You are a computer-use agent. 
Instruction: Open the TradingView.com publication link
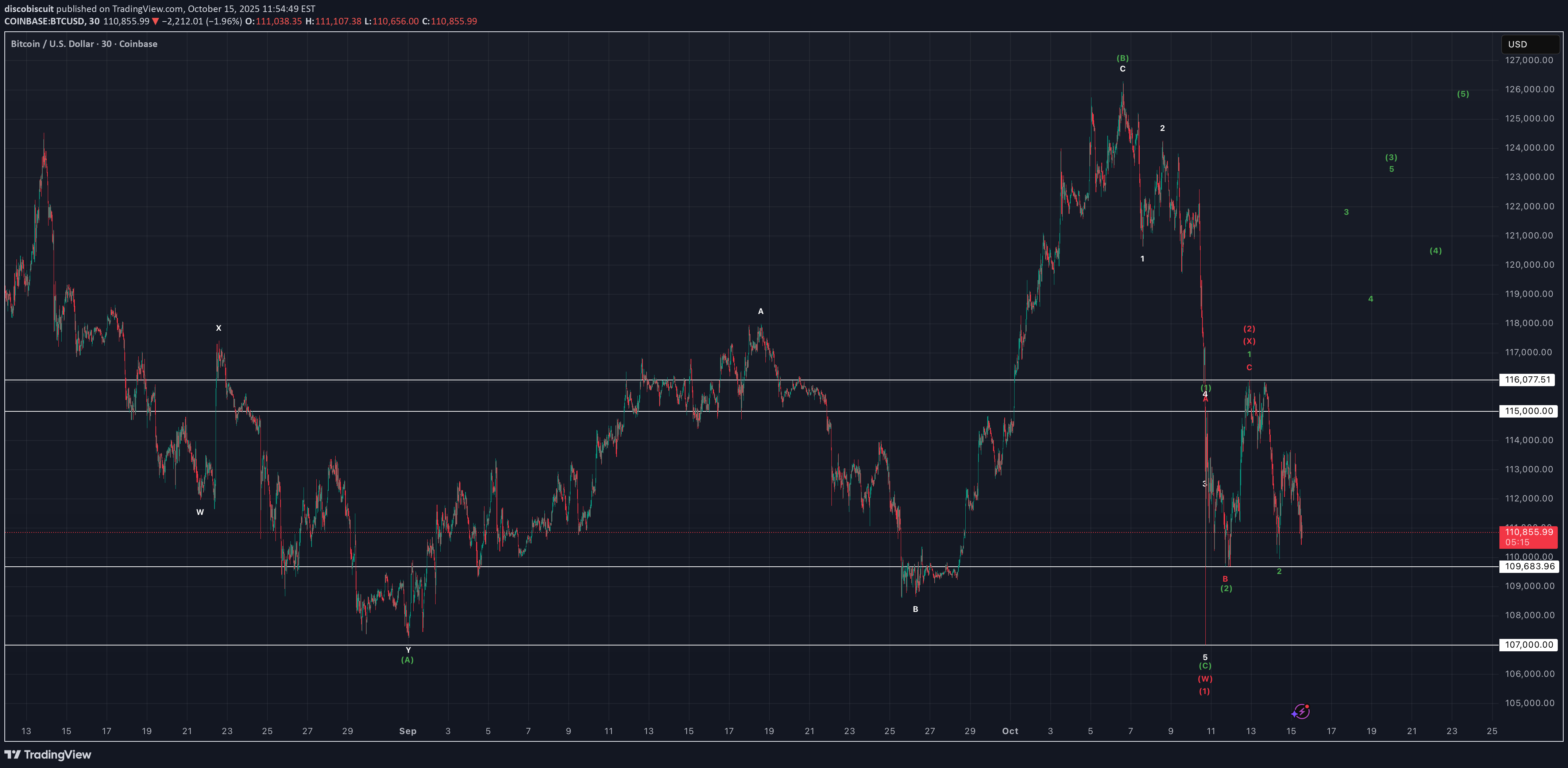(x=148, y=9)
